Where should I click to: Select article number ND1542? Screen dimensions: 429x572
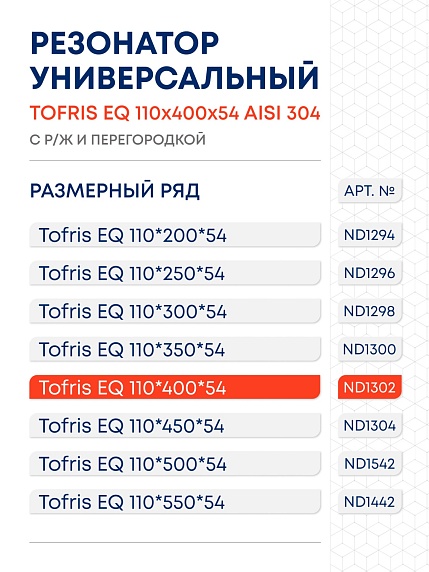tap(370, 464)
